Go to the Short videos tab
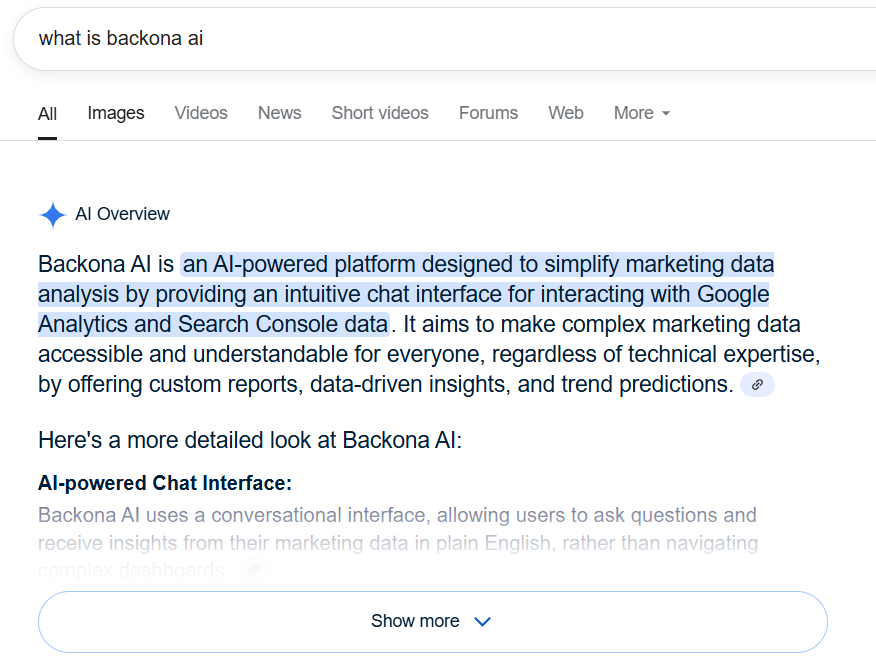 (x=380, y=113)
